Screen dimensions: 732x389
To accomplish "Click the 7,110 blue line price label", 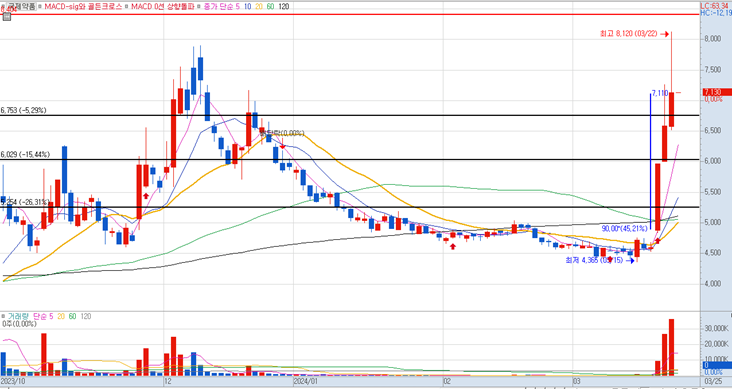I will tap(660, 93).
